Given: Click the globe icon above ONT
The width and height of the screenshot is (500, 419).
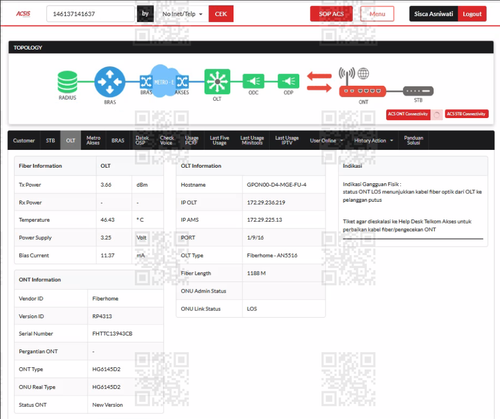Looking at the screenshot, I should point(363,73).
